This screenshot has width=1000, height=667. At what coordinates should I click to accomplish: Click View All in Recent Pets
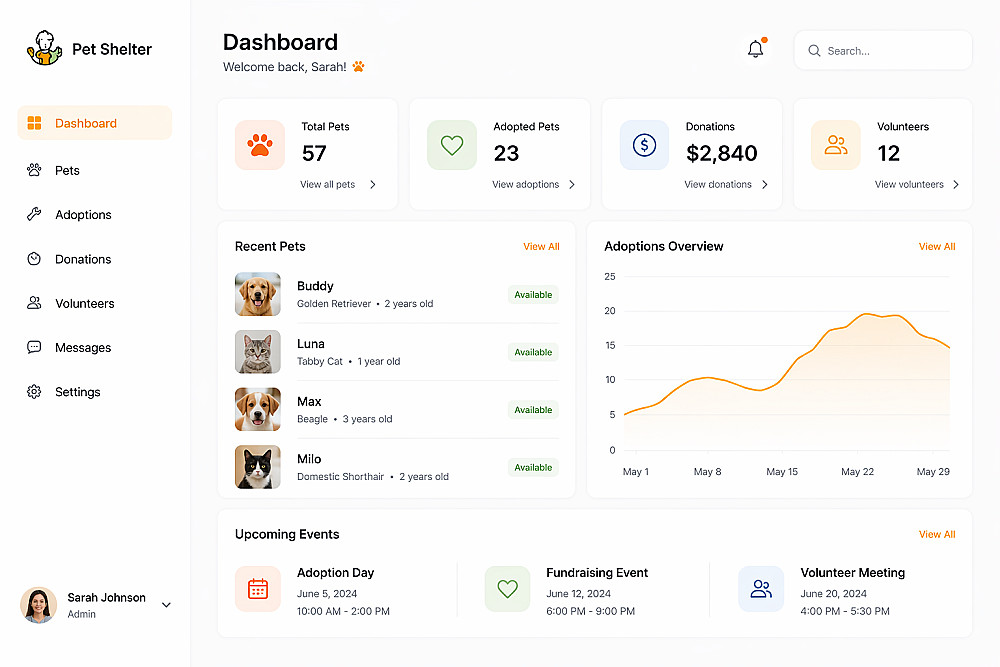541,247
